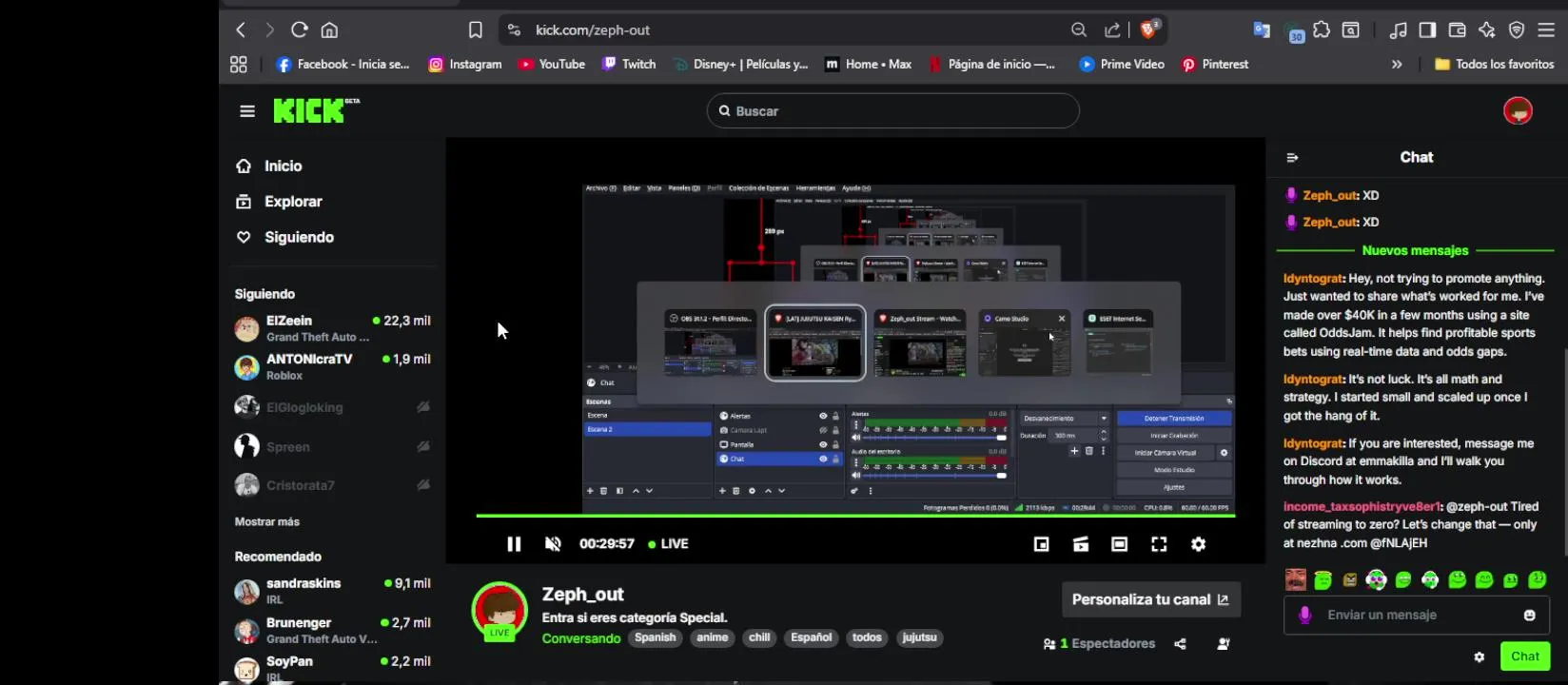This screenshot has height=685, width=1568.
Task: Expand followed channels with Mostrar más
Action: pos(267,522)
